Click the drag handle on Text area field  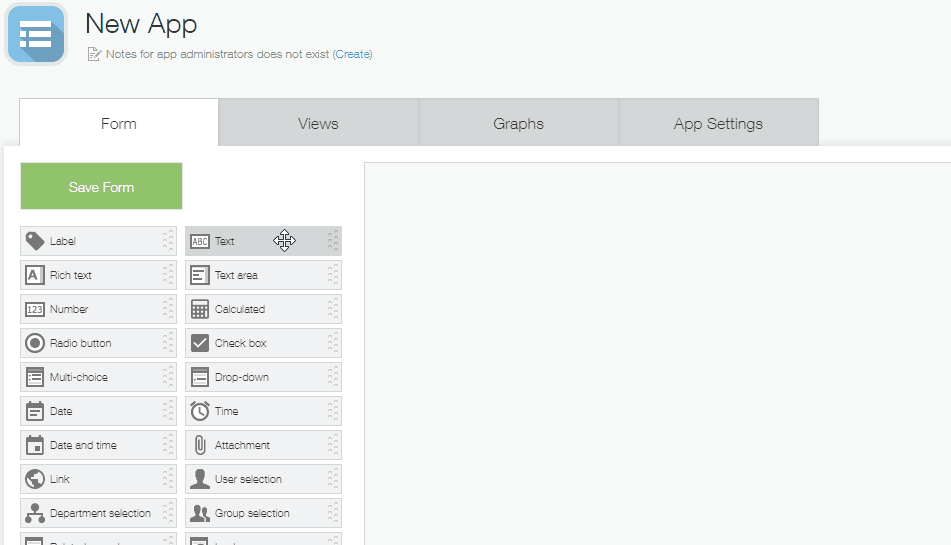click(333, 275)
